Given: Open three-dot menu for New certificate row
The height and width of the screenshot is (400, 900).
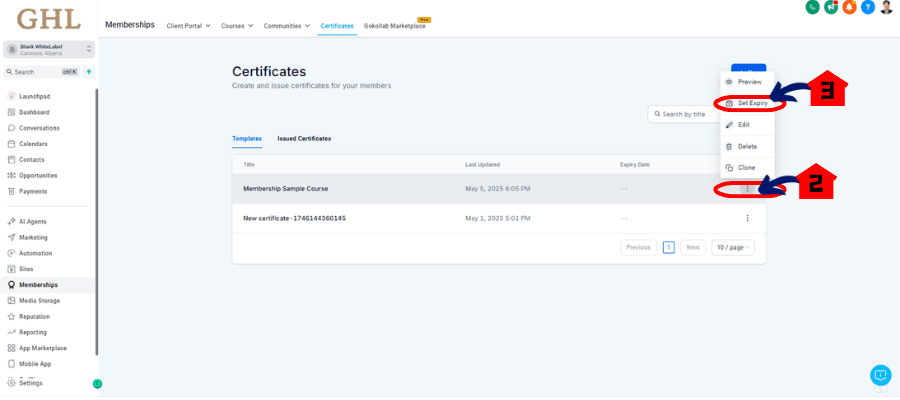Looking at the screenshot, I should tap(747, 218).
